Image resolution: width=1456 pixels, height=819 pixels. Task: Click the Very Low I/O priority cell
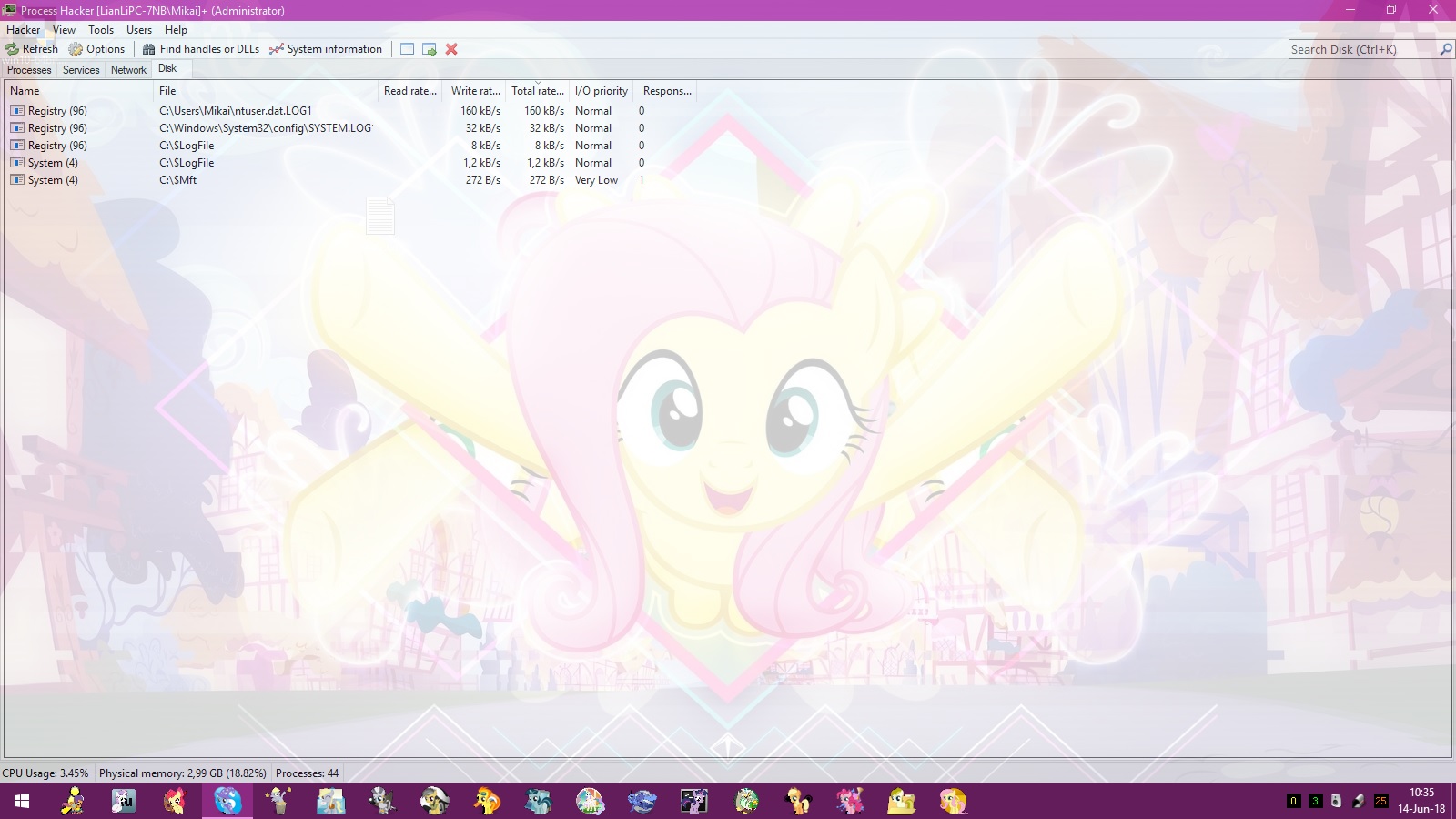tap(596, 180)
